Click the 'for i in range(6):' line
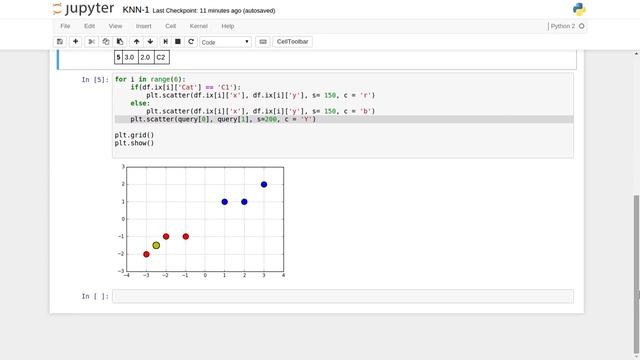The width and height of the screenshot is (640, 360). (x=150, y=79)
